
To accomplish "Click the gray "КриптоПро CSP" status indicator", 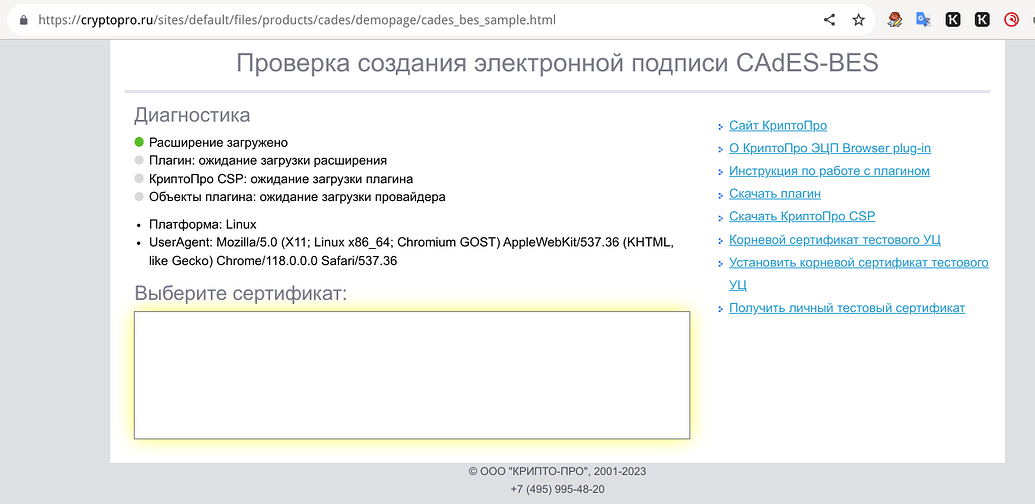I will pos(139,179).
